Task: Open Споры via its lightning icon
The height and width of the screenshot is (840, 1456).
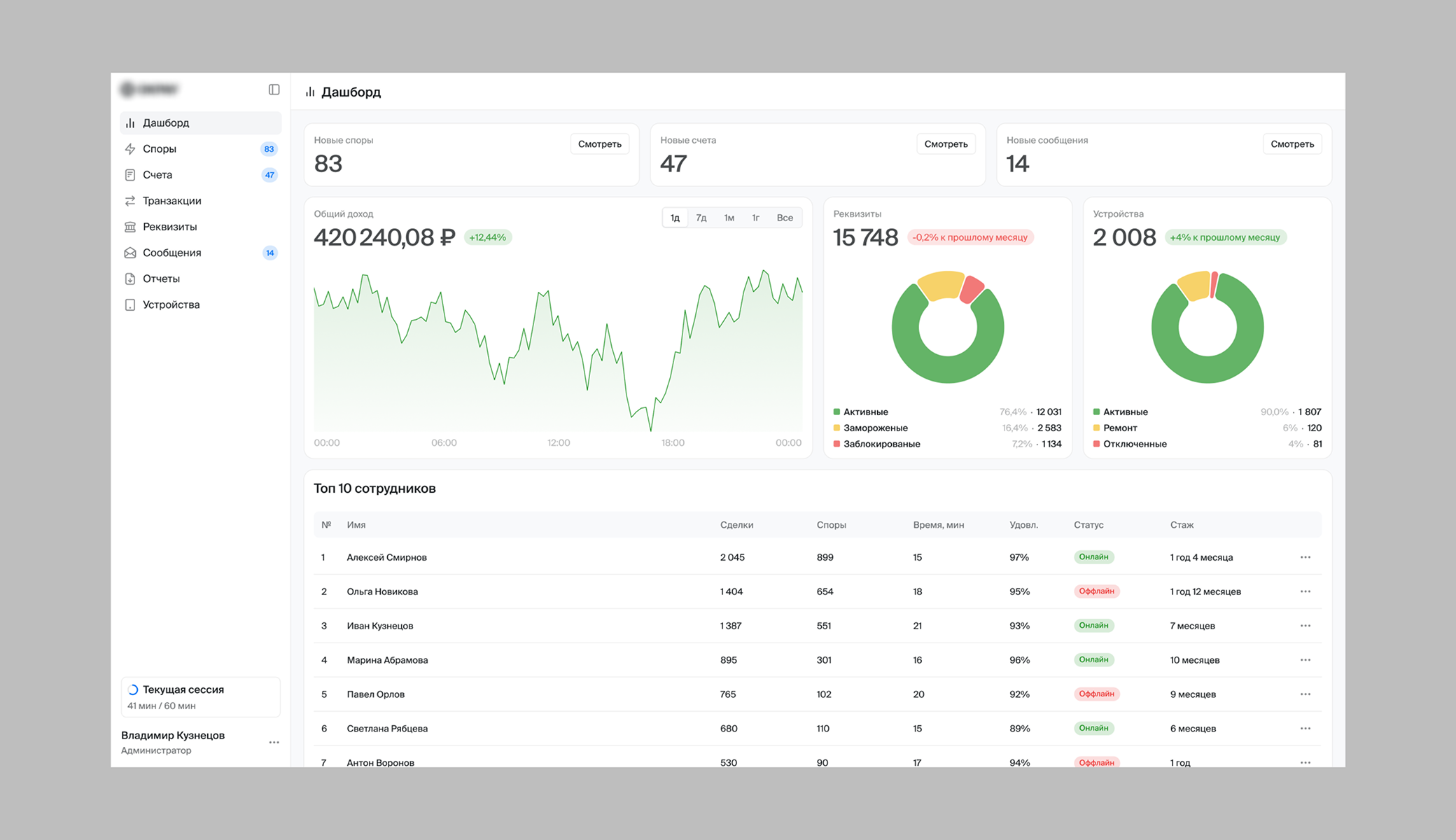Action: pyautogui.click(x=130, y=149)
